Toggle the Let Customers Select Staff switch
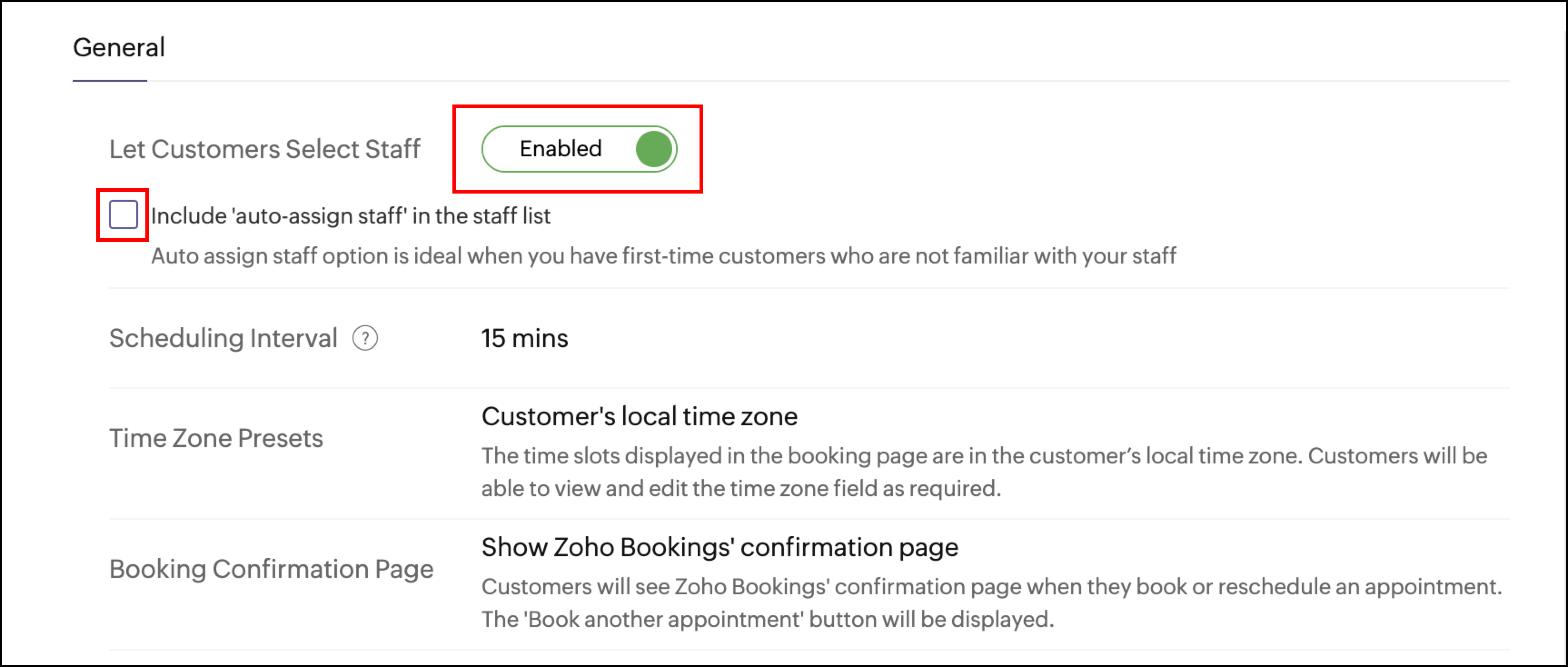Screen dimensions: 1568x667 [579, 149]
